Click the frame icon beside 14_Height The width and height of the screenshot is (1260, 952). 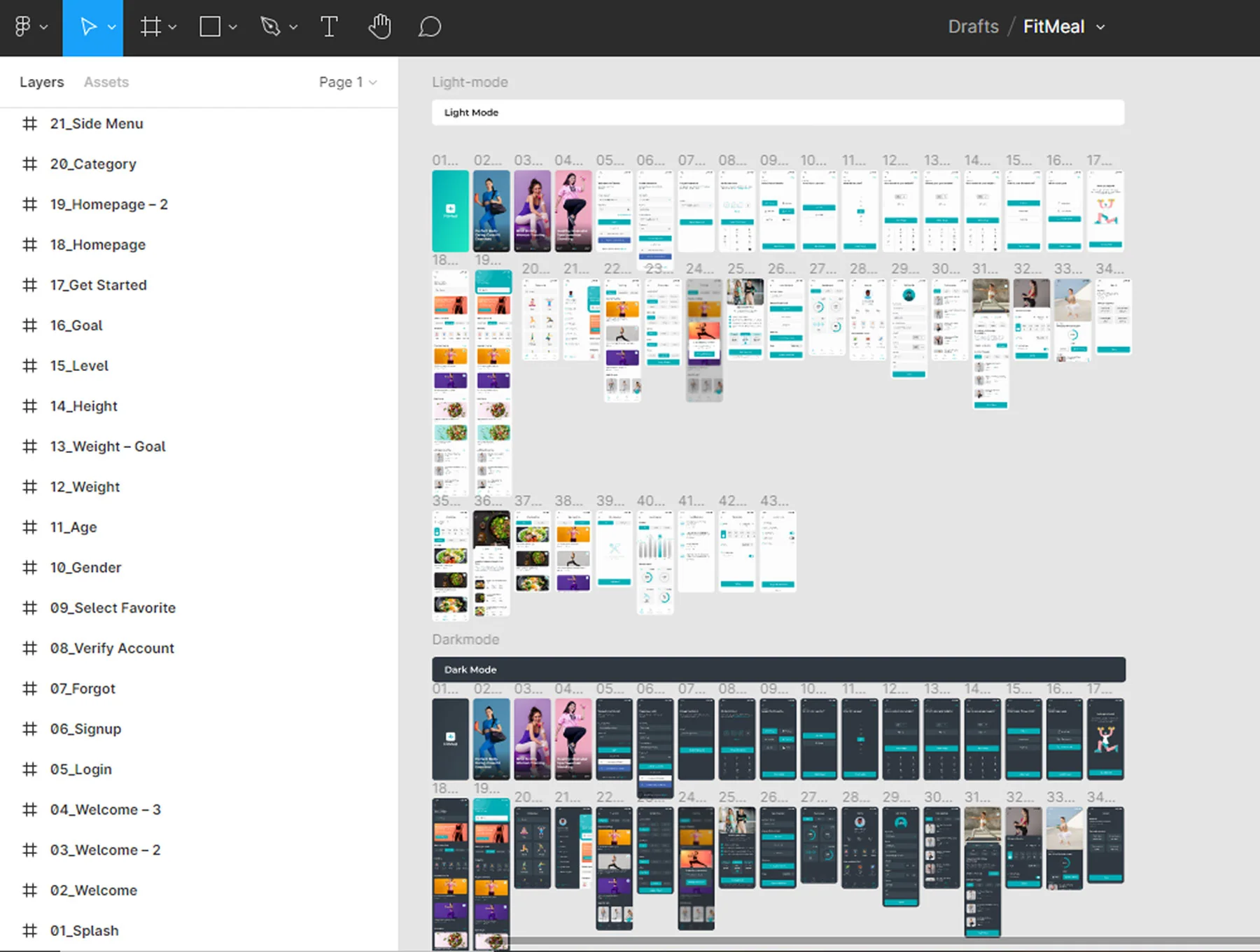coord(29,406)
